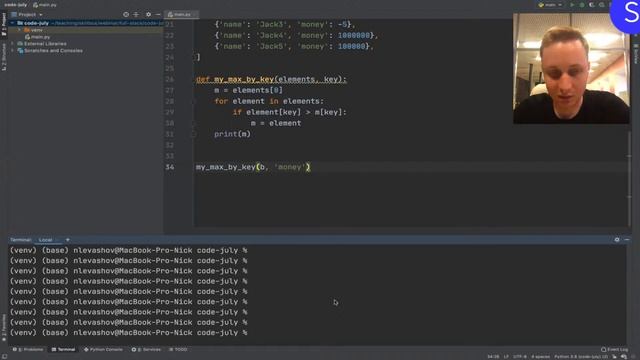This screenshot has width=640, height=360.
Task: Expand Scratches and Consoles node
Action: [12, 51]
